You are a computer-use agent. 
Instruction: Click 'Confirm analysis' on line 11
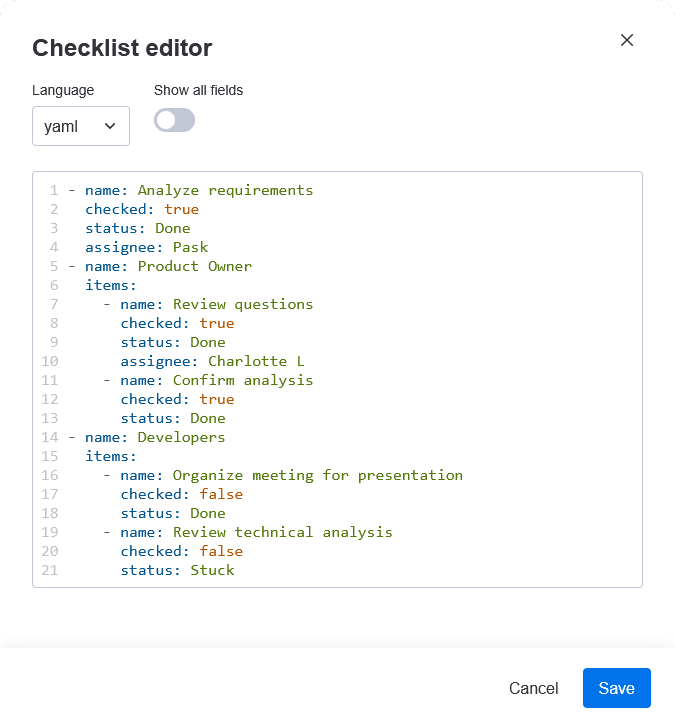(243, 380)
